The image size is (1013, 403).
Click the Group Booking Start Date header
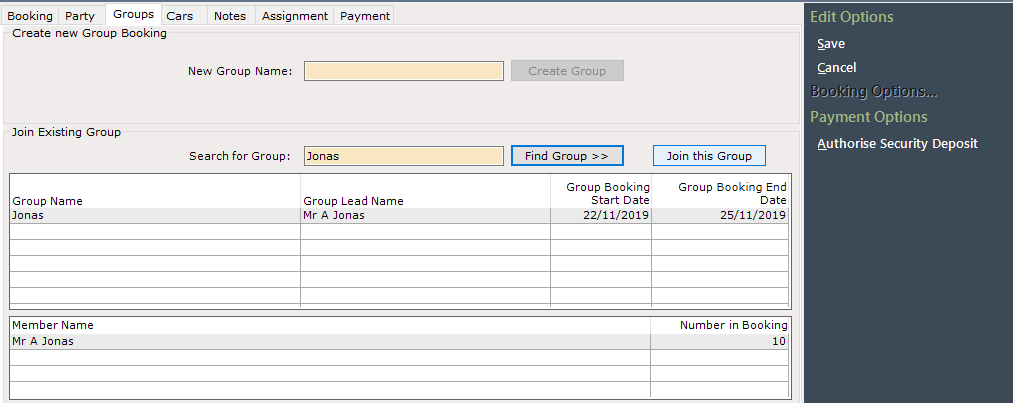(x=607, y=193)
